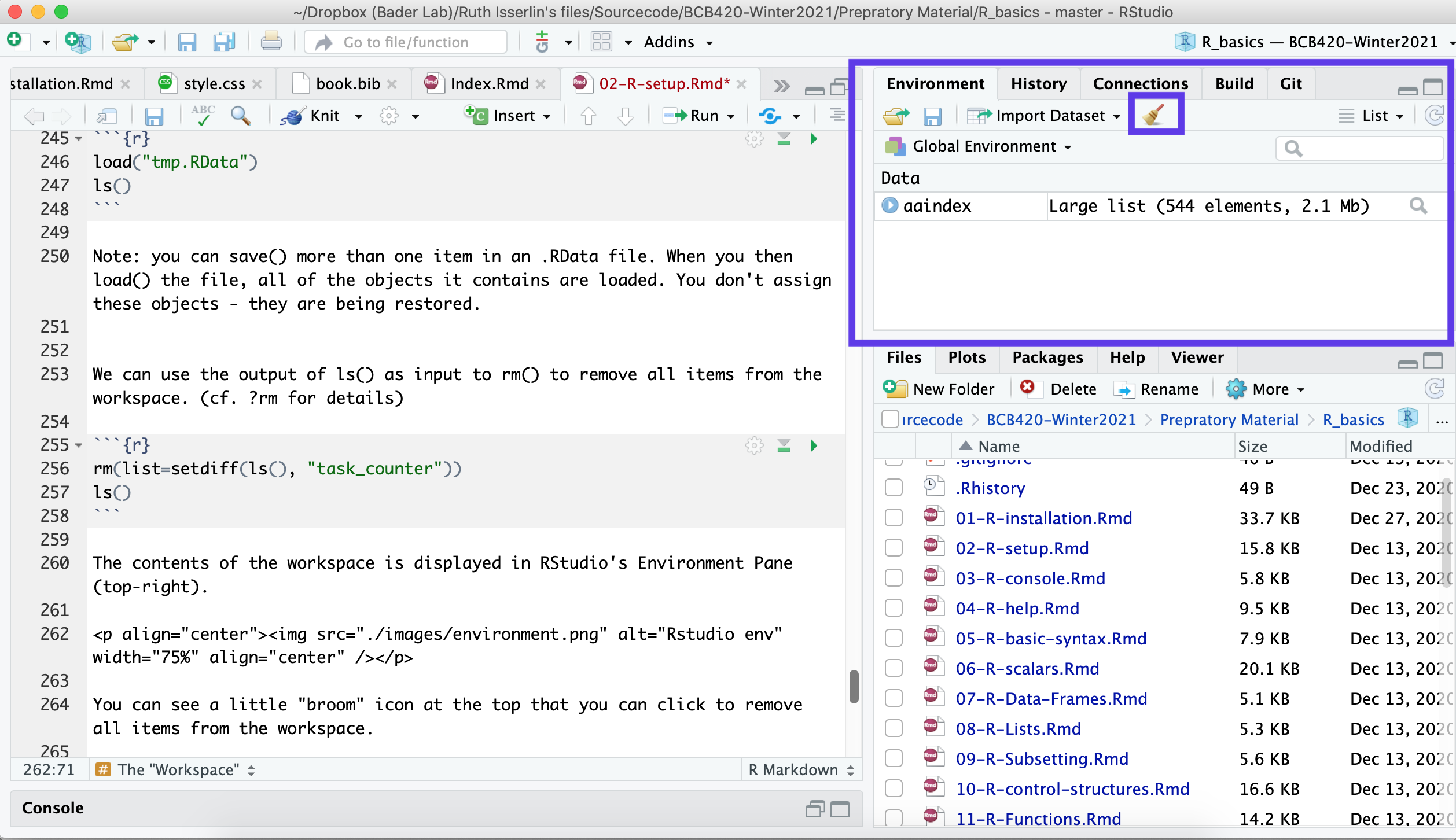Close the style.css editor tab
Image resolution: width=1456 pixels, height=840 pixels.
tap(257, 84)
